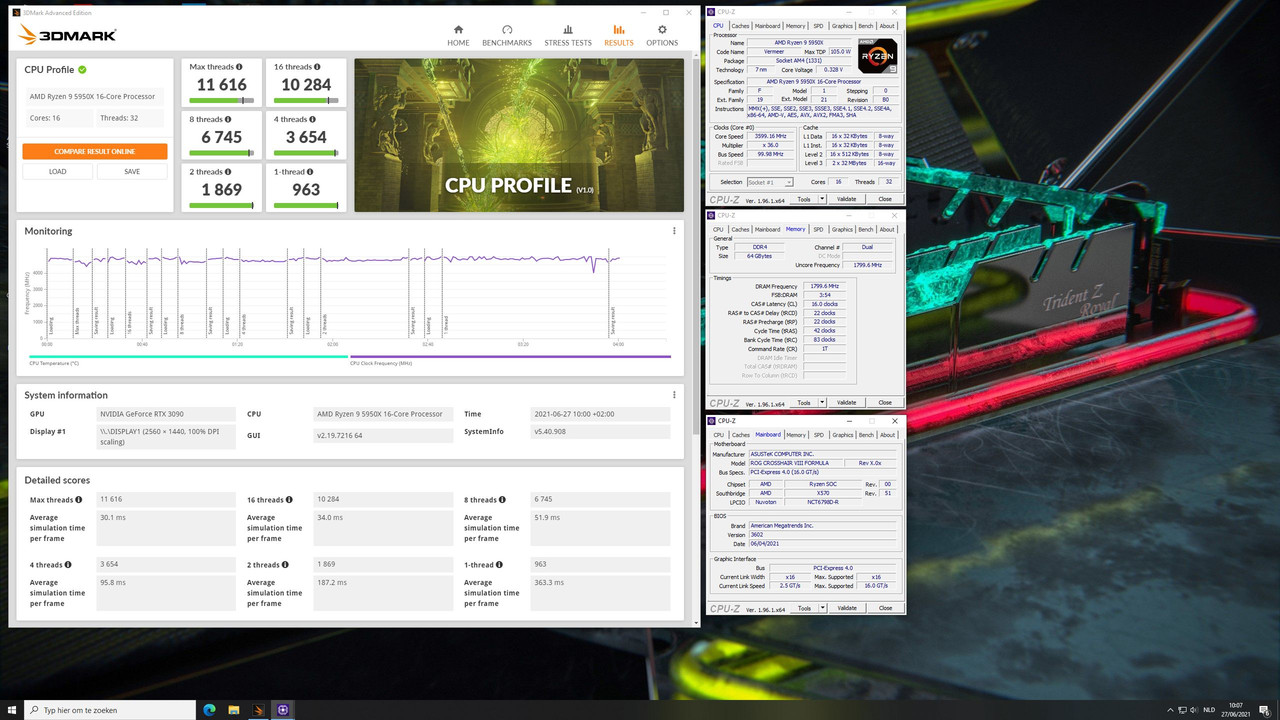Open Bench tab in CPU-Z processor window
This screenshot has width=1280, height=720.
[866, 26]
